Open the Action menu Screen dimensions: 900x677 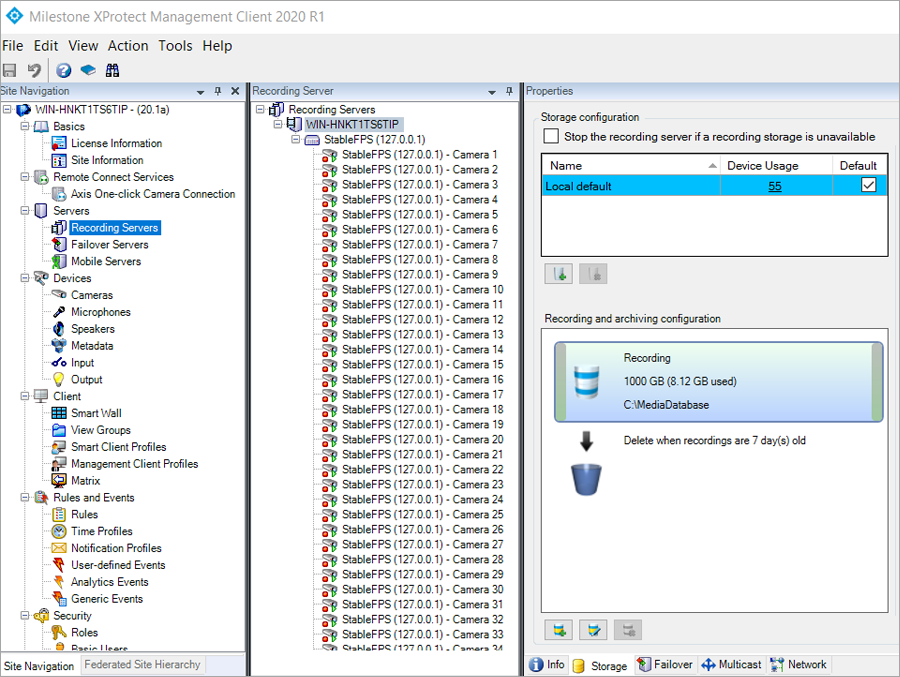128,46
